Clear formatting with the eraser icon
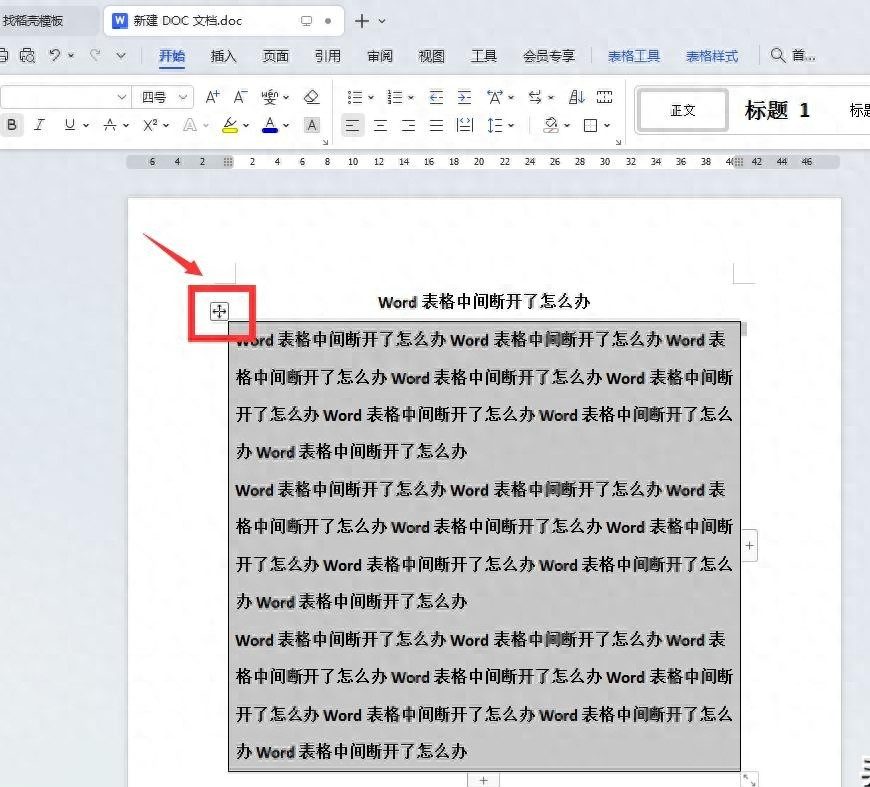 click(311, 98)
